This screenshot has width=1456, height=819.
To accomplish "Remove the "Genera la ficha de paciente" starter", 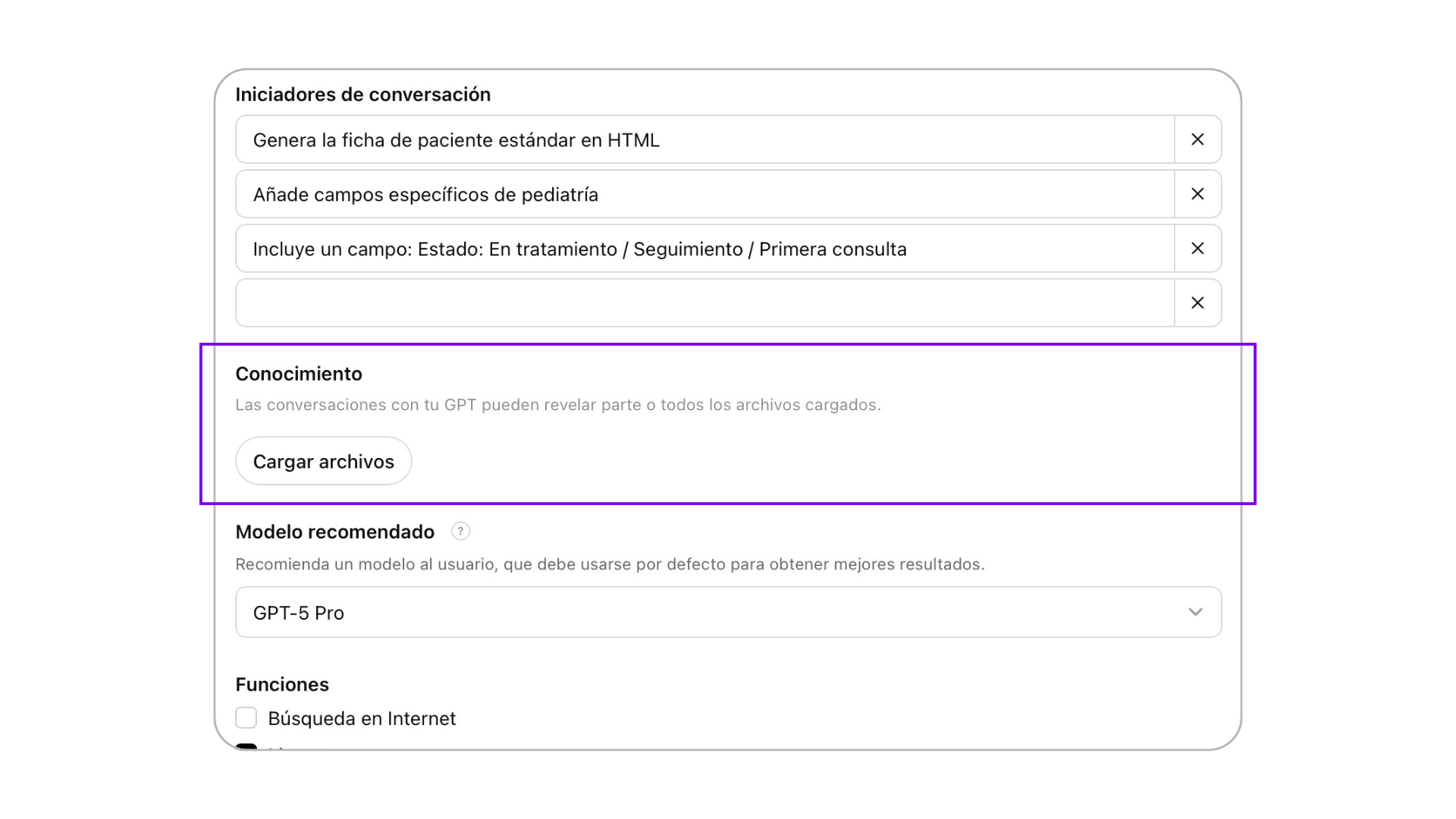I will click(x=1197, y=140).
